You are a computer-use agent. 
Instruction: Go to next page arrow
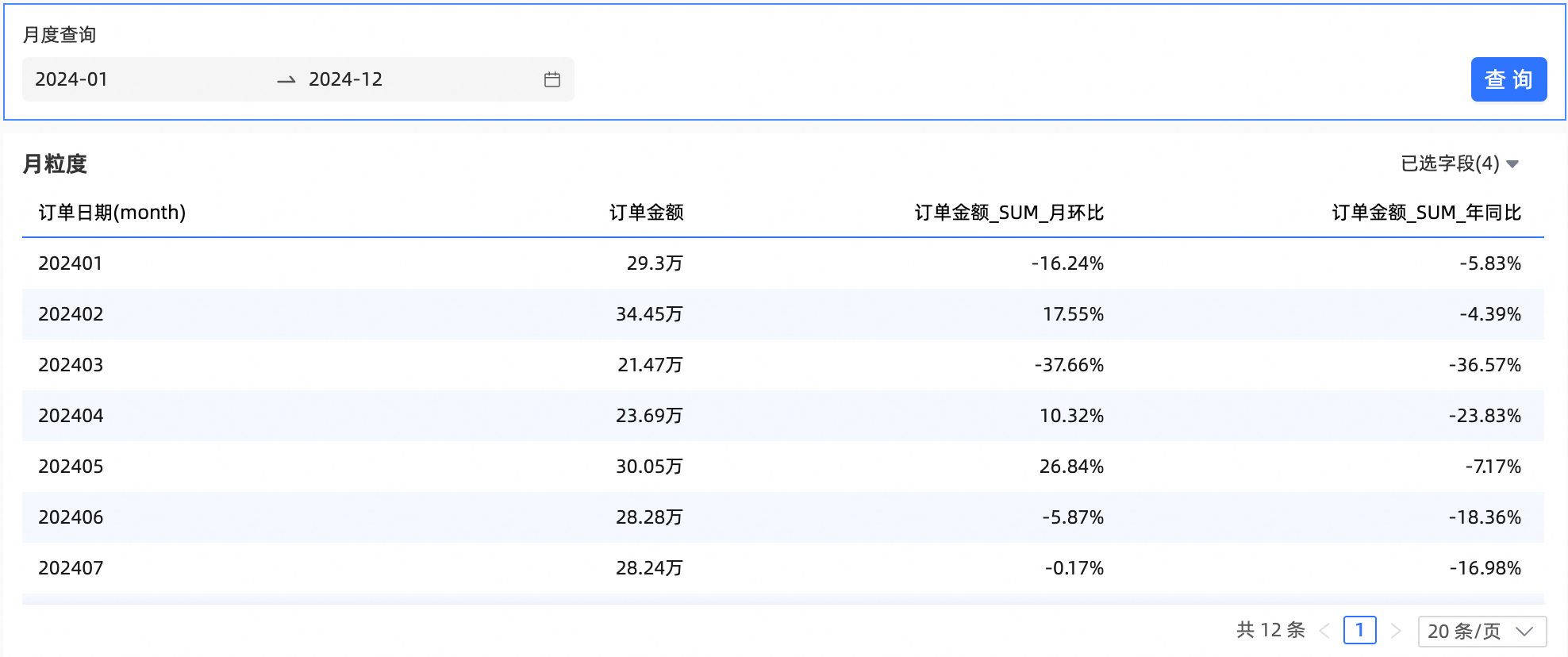1396,631
